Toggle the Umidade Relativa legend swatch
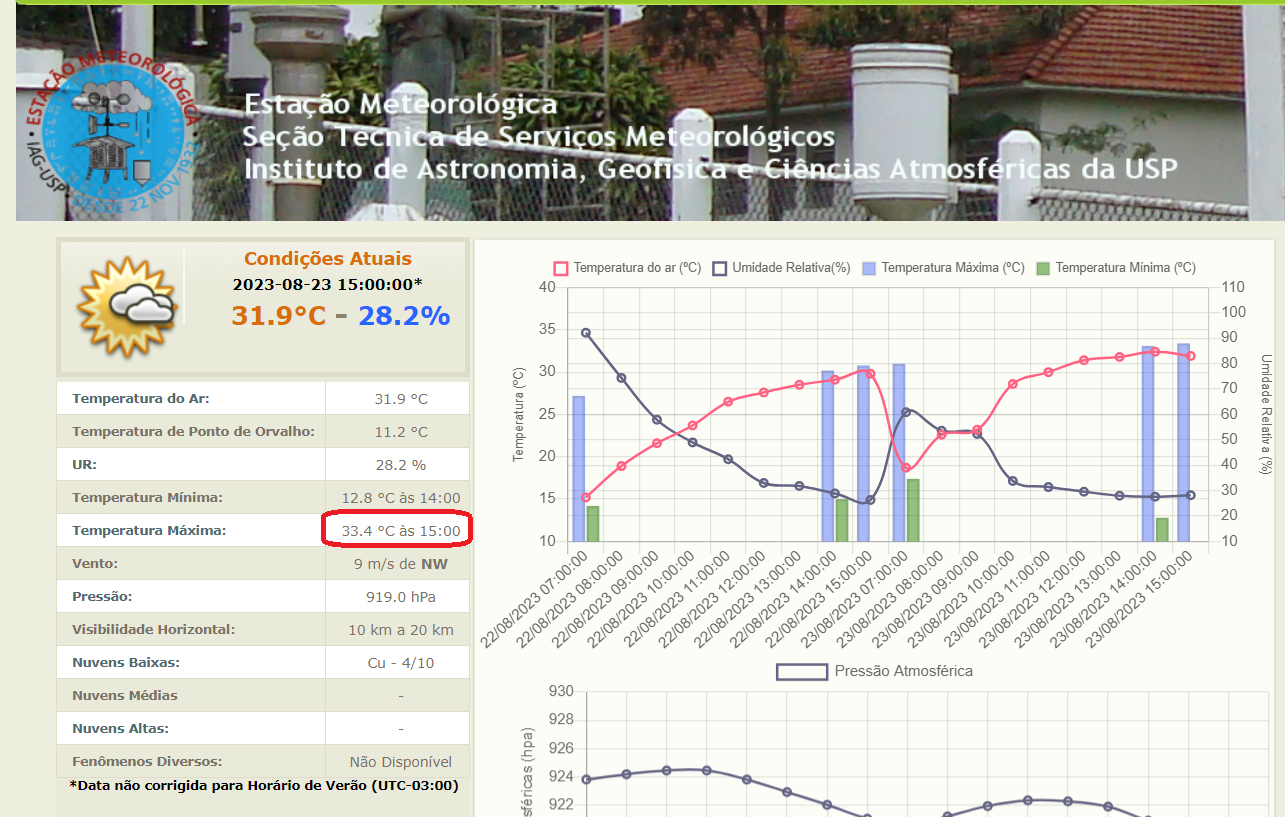This screenshot has height=817, width=1285. [x=719, y=268]
